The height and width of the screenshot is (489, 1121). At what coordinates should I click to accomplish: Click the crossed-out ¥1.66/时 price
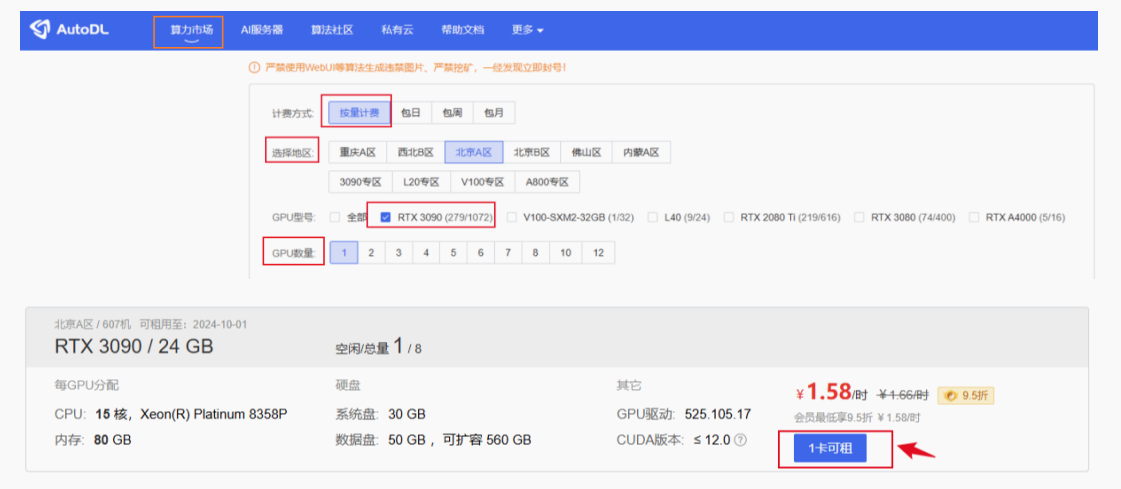pos(903,395)
